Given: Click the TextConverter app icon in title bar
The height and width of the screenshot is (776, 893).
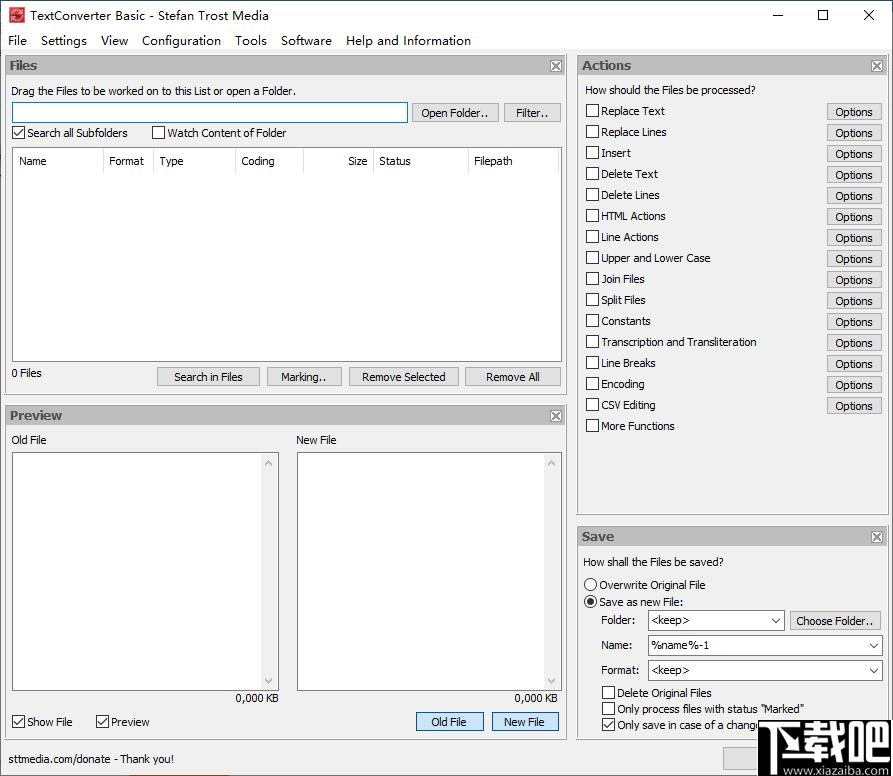Looking at the screenshot, I should point(17,15).
